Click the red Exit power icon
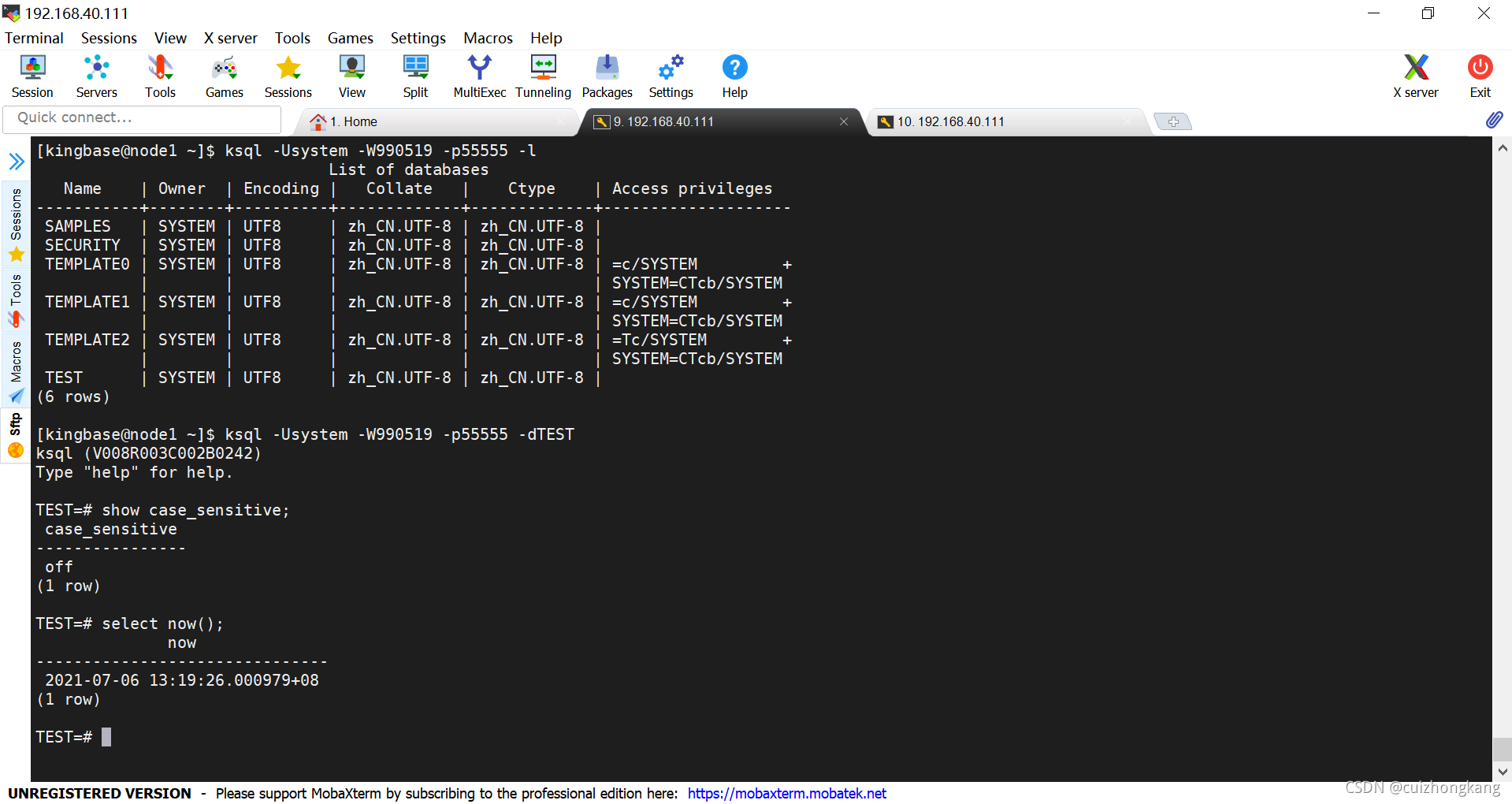Viewport: 1512px width, 804px height. 1480,76
